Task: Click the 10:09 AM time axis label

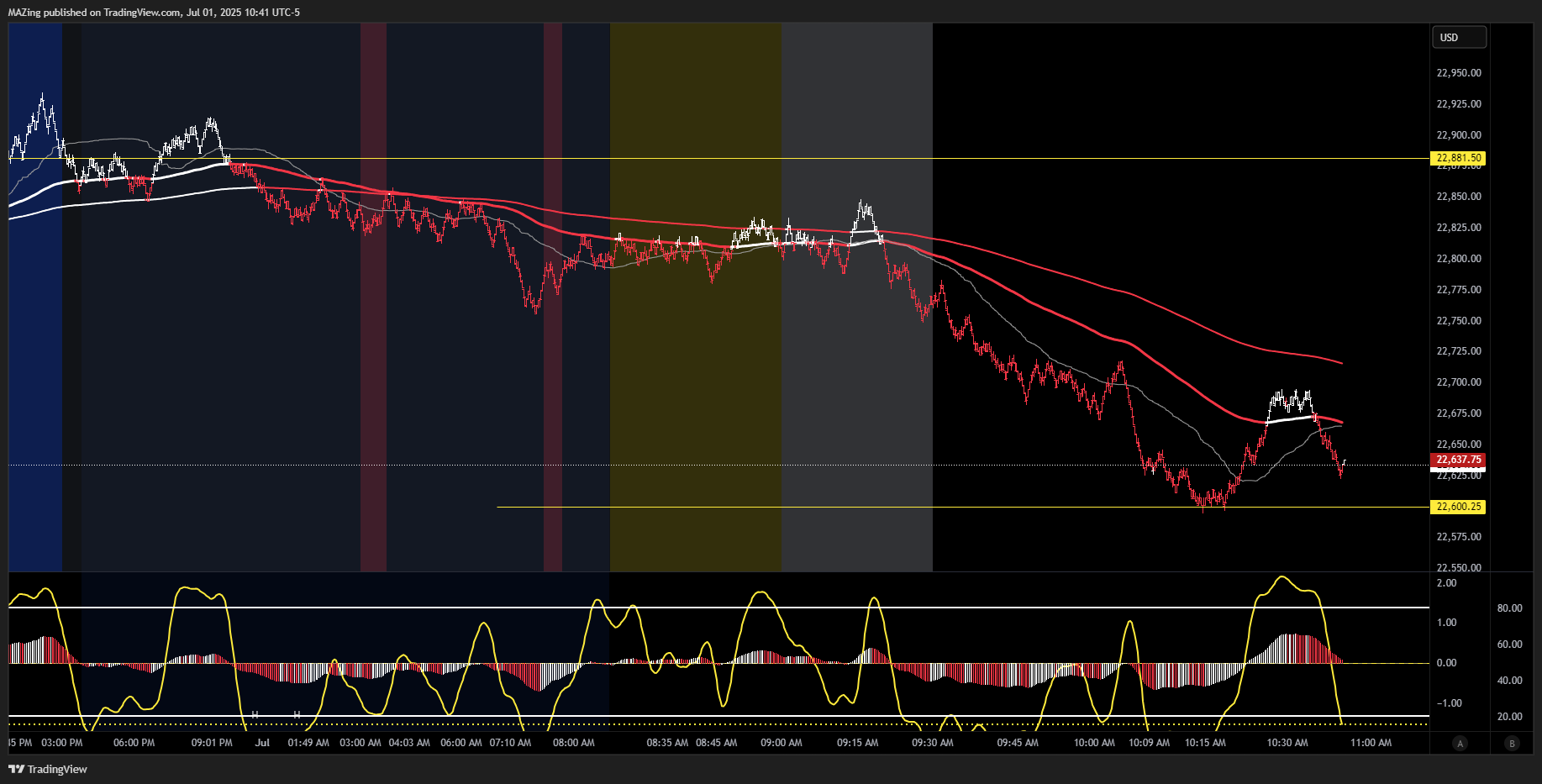Action: 1149,743
